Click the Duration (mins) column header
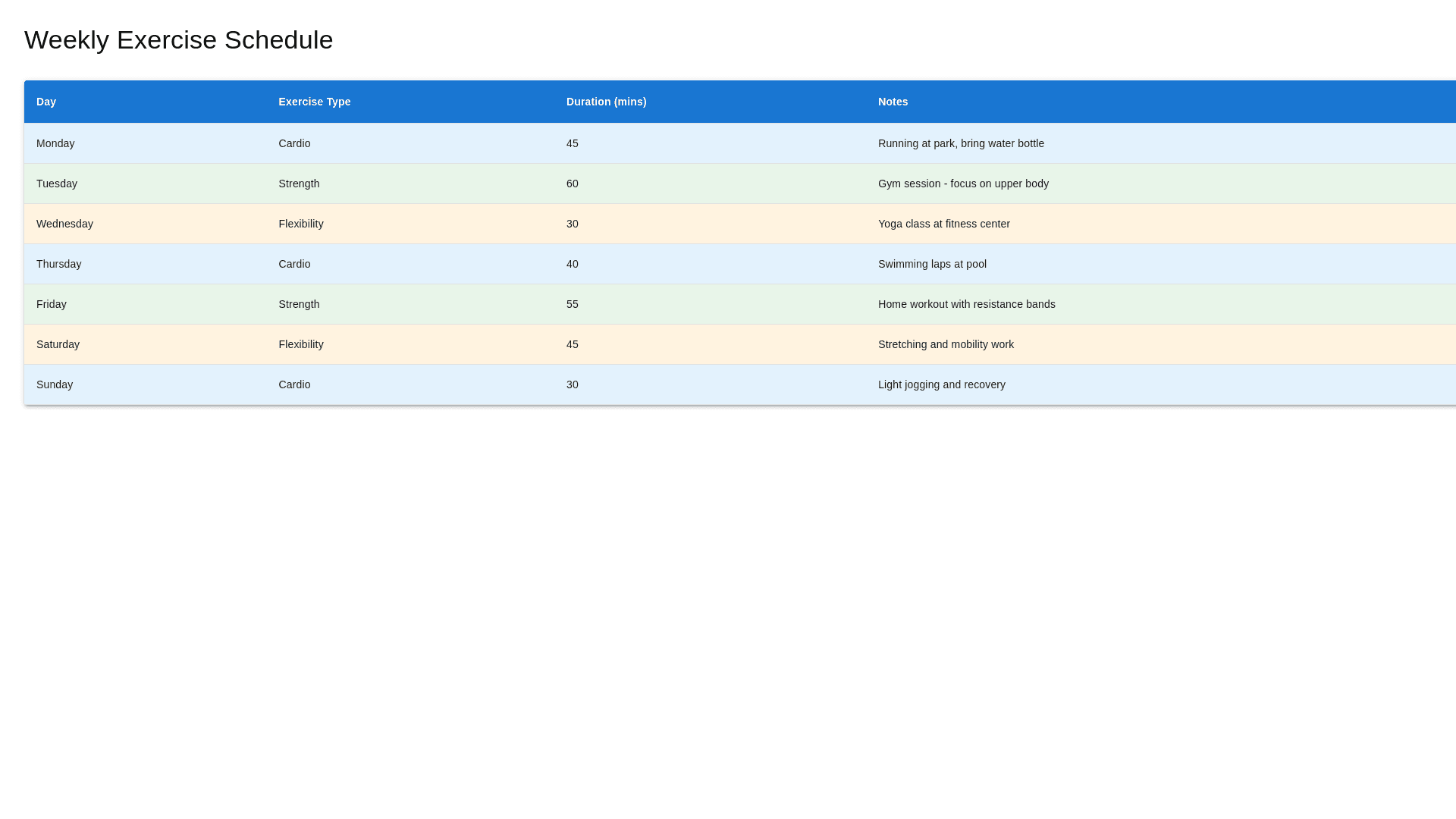The height and width of the screenshot is (819, 1456). pos(606,102)
